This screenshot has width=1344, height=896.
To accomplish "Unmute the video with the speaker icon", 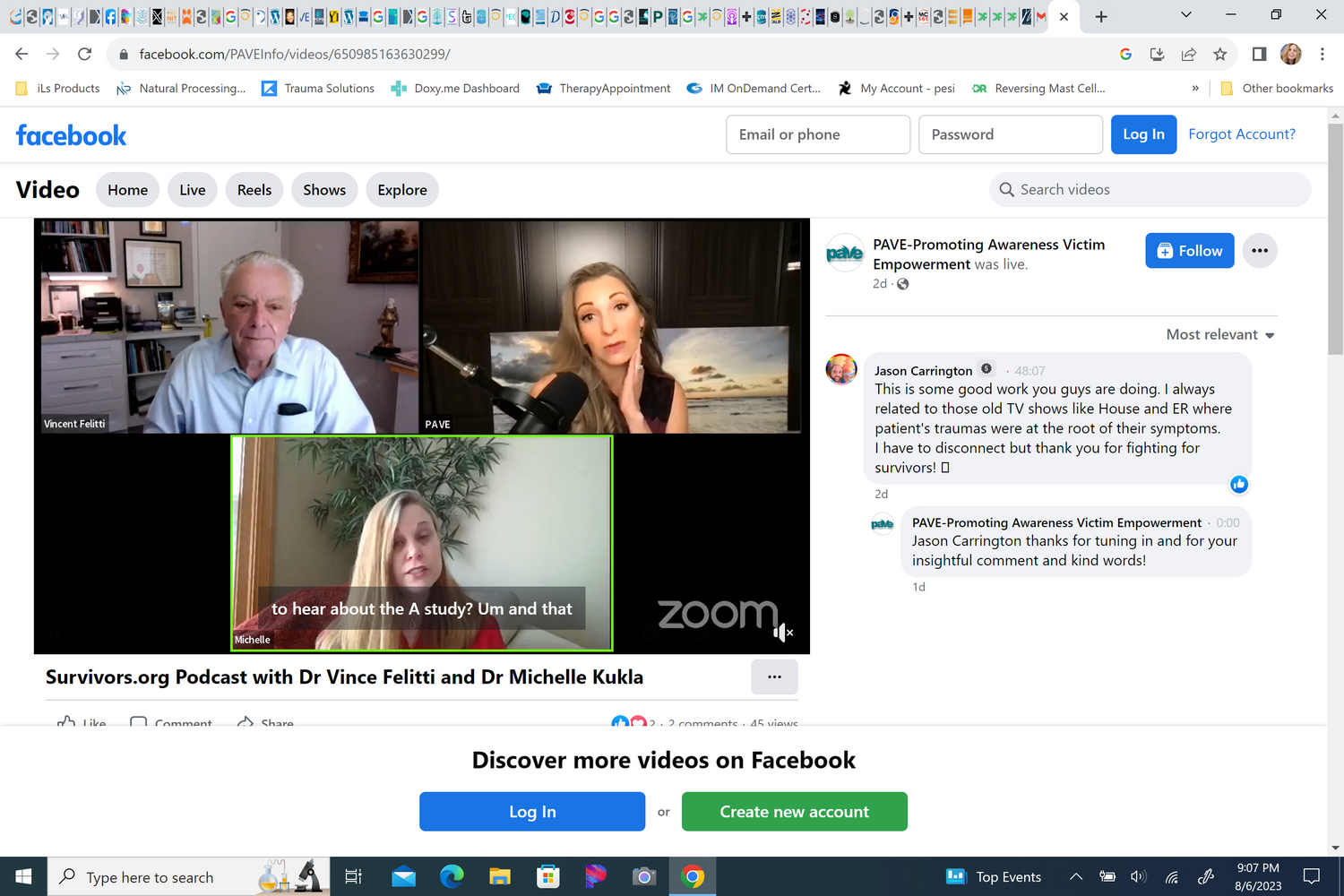I will click(783, 633).
